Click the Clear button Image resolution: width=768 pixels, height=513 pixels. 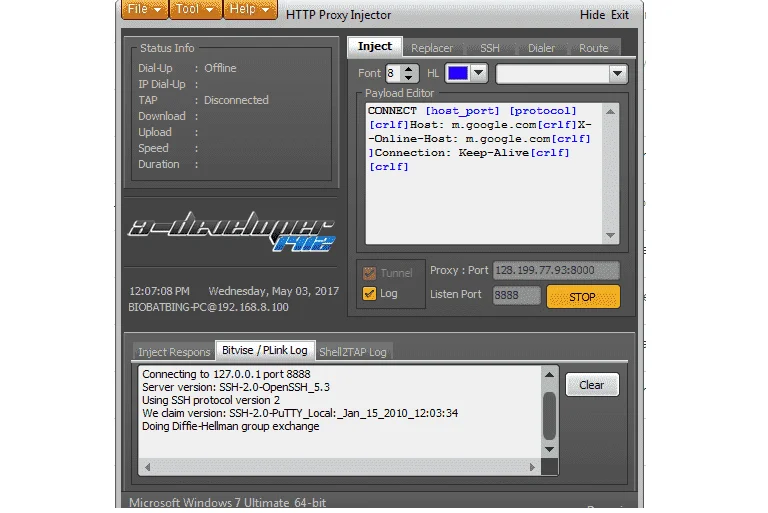click(x=592, y=385)
